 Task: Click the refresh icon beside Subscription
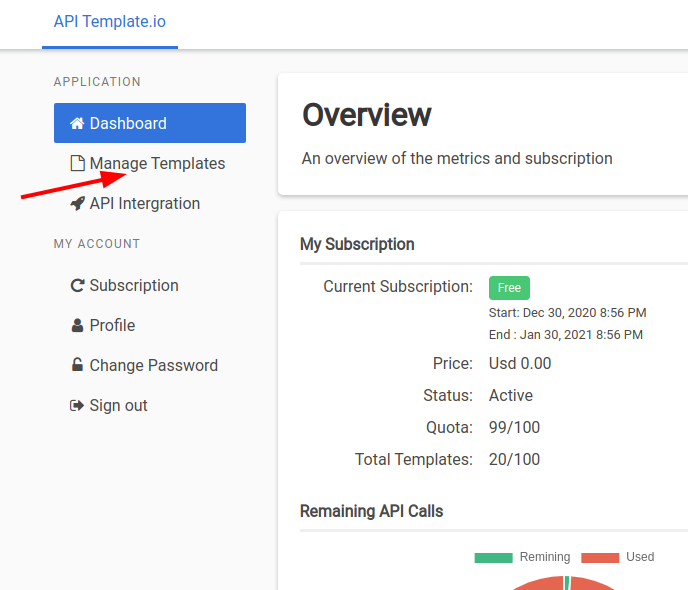[77, 286]
